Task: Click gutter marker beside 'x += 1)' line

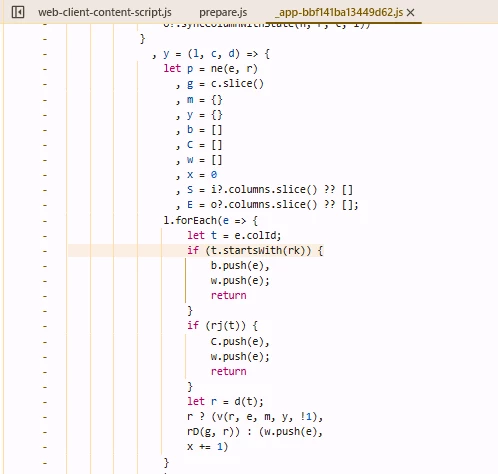Action: (x=45, y=448)
